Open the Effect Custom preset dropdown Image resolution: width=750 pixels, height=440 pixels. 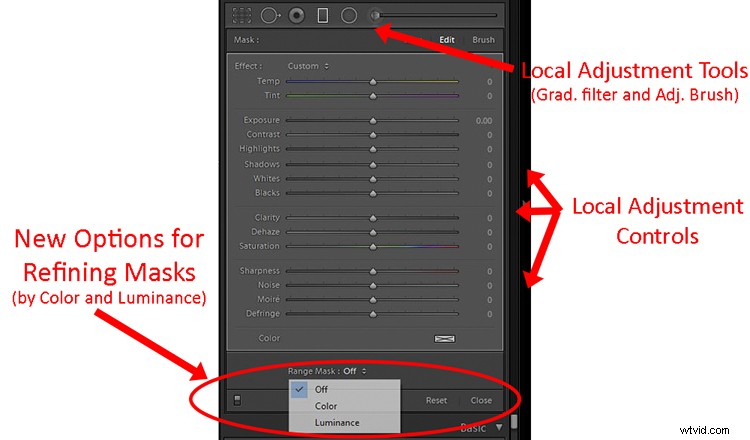pos(308,66)
